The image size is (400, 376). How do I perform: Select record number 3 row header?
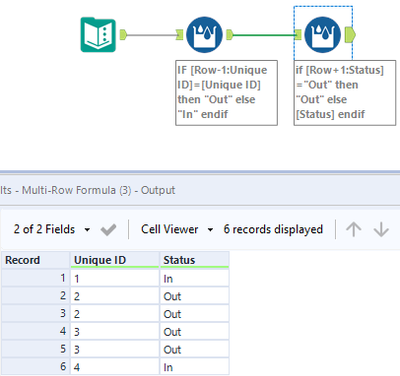click(x=35, y=314)
